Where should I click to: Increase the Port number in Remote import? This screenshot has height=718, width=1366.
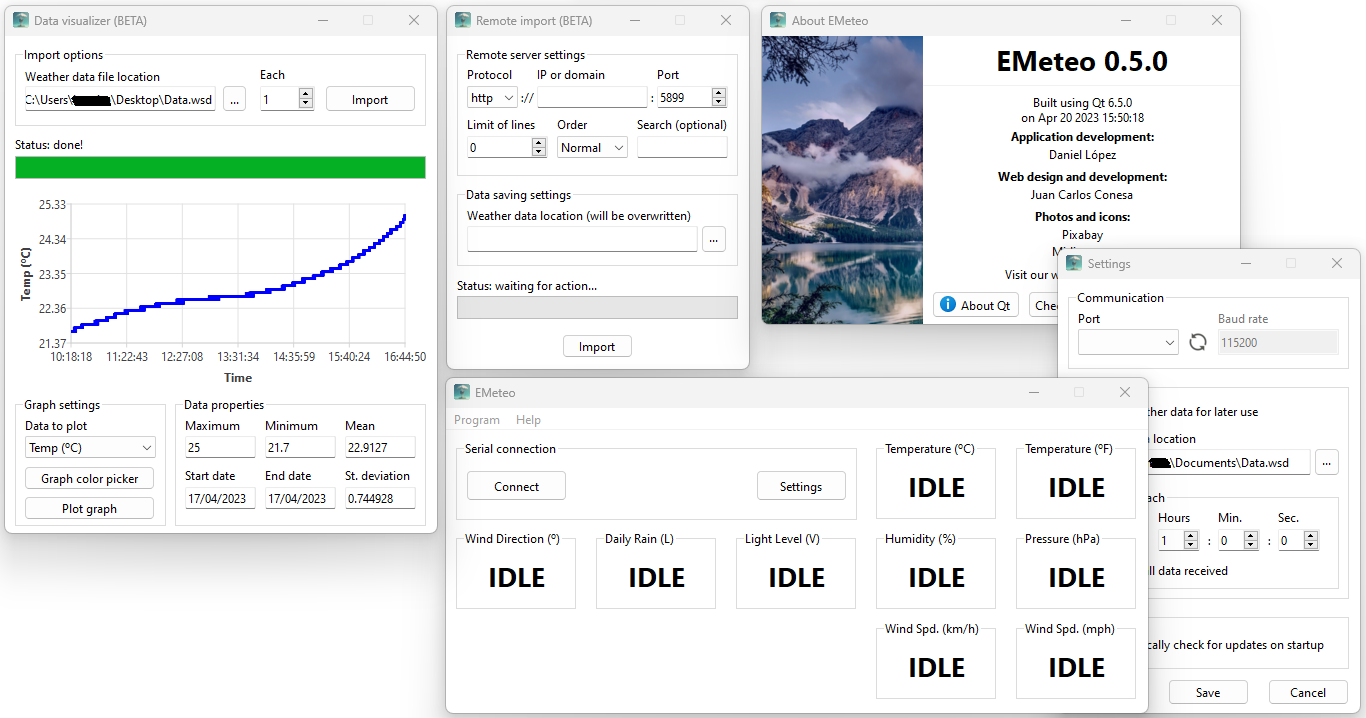coord(717,92)
